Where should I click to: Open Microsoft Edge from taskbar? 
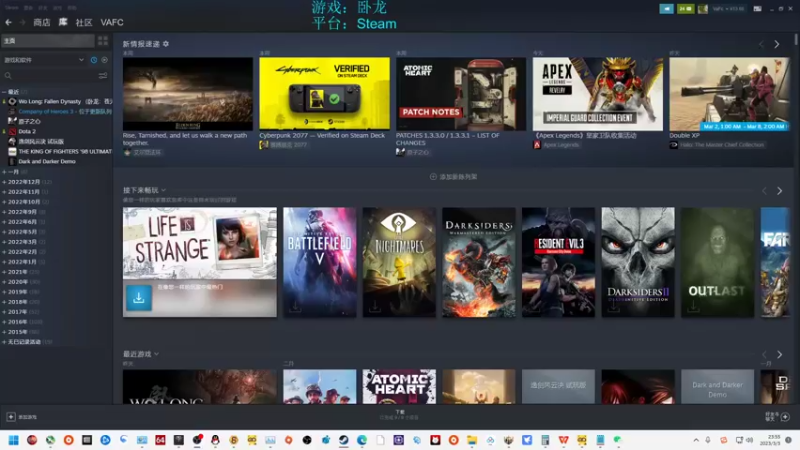(x=362, y=440)
